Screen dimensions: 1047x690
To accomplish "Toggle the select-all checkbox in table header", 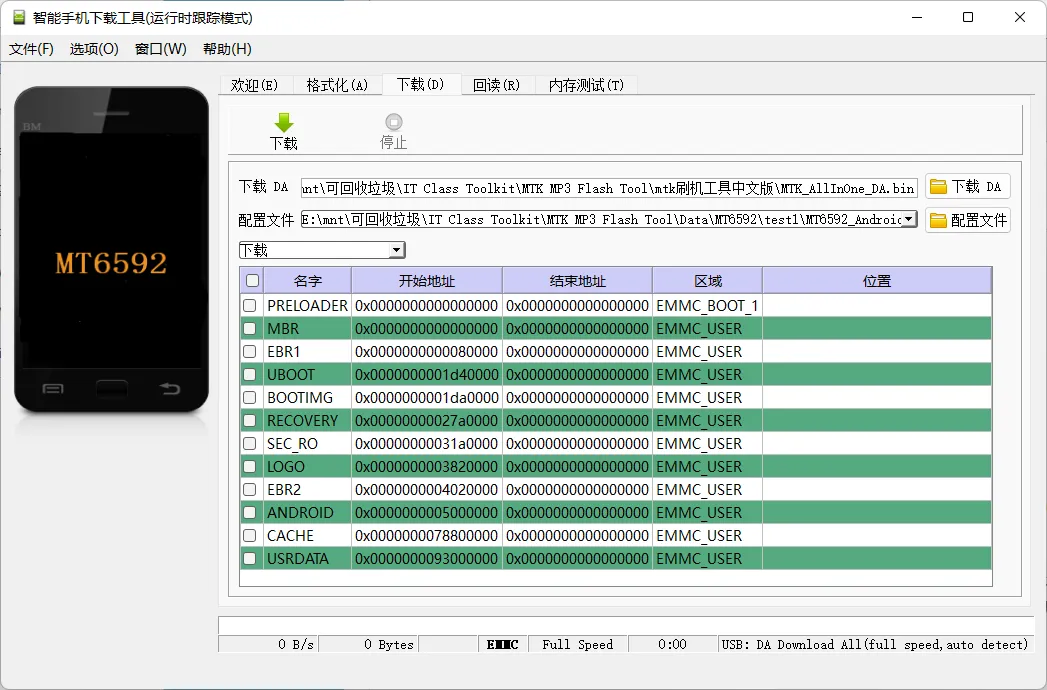I will (x=252, y=281).
